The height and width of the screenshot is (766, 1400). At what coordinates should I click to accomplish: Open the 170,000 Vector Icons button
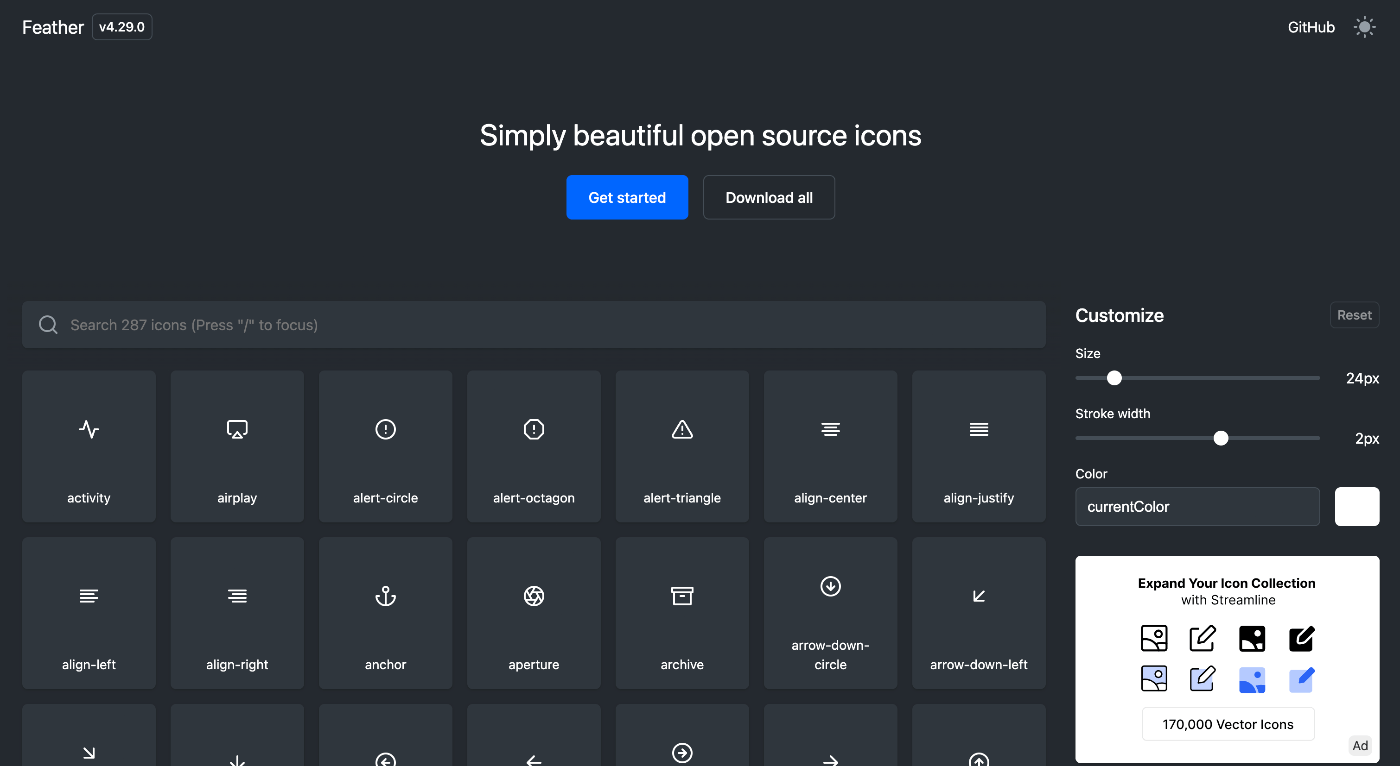click(x=1228, y=724)
